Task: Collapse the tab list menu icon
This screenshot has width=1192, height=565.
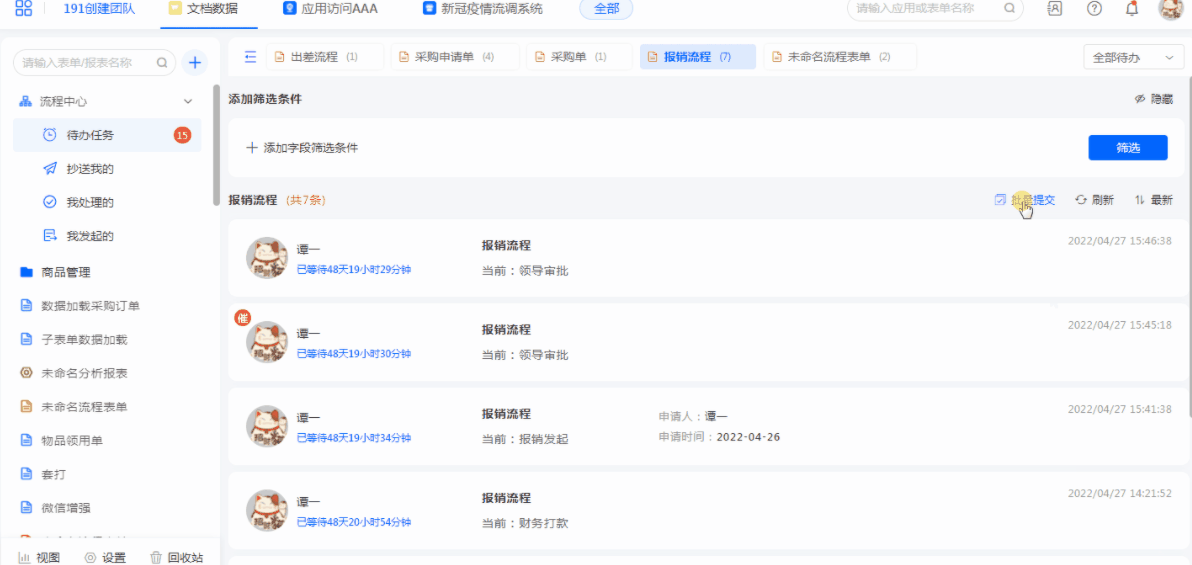Action: [250, 57]
